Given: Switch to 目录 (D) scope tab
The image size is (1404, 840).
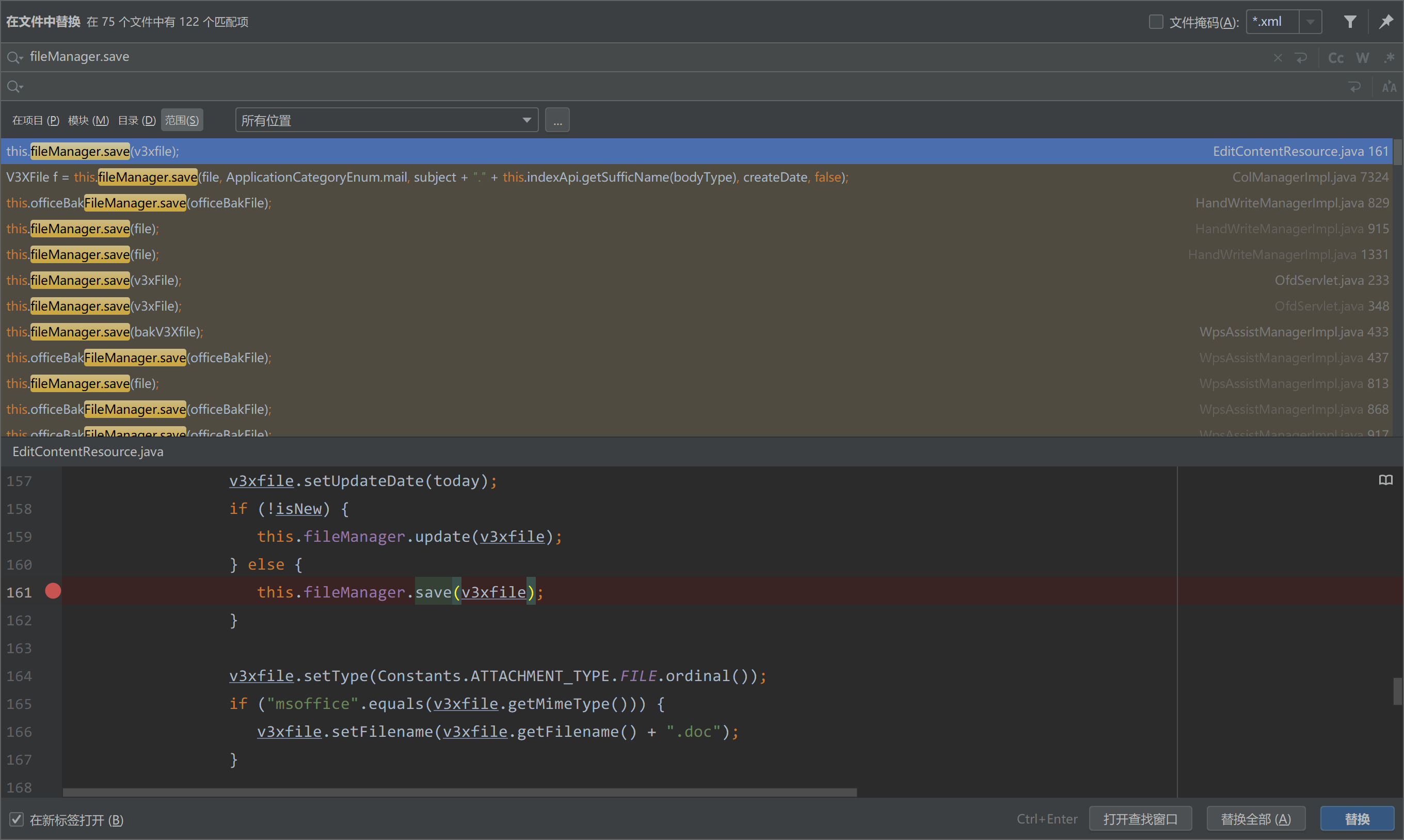Looking at the screenshot, I should point(136,120).
